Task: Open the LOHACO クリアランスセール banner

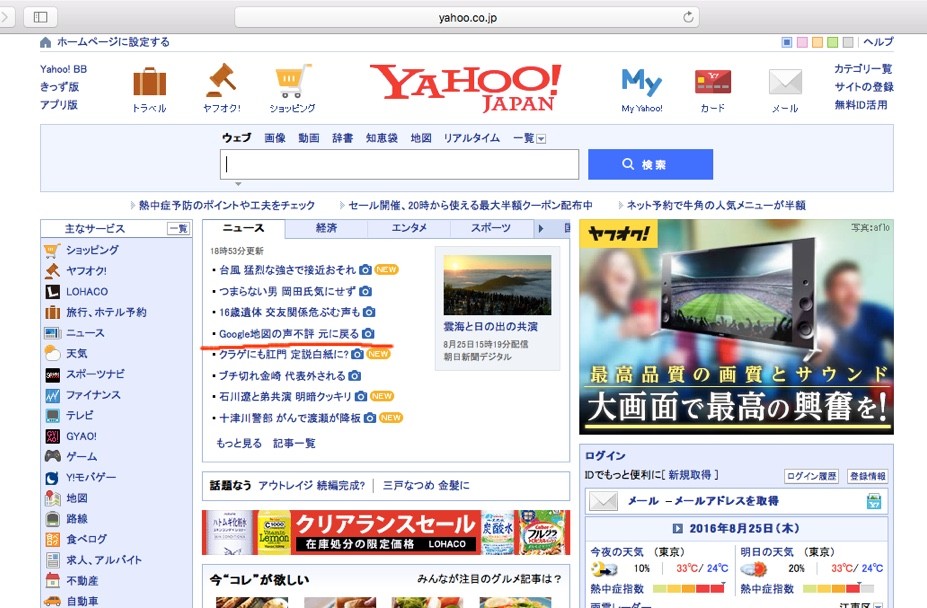Action: pos(386,533)
